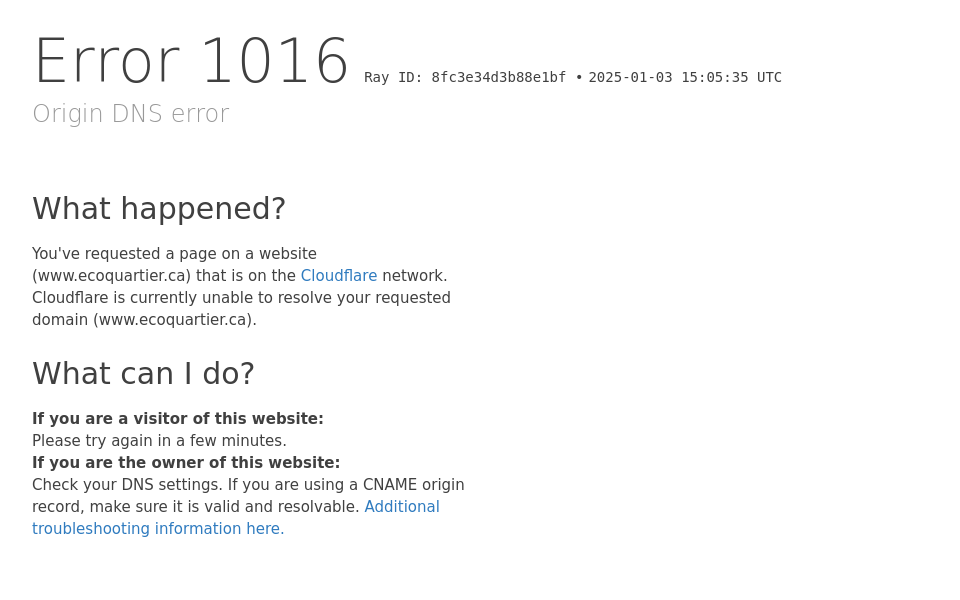This screenshot has width=960, height=600.
Task: Click the What can I do? heading
Action: point(143,374)
